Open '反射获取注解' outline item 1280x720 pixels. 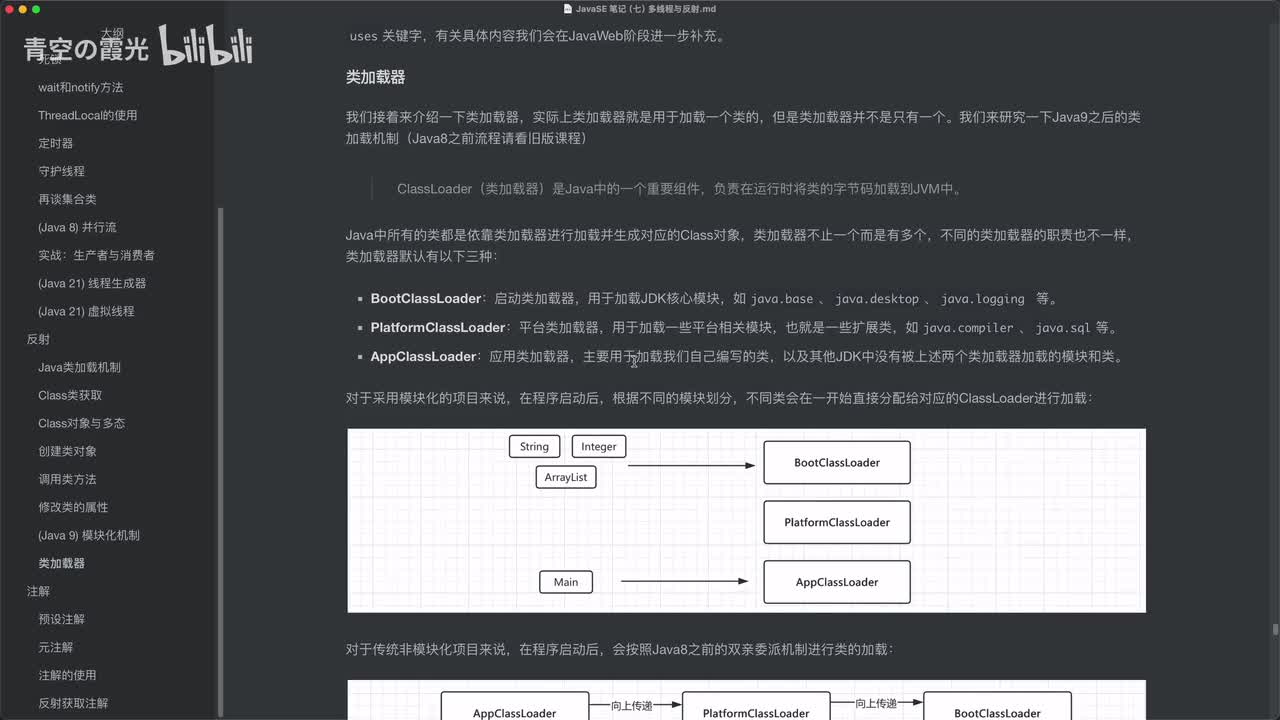pos(74,703)
